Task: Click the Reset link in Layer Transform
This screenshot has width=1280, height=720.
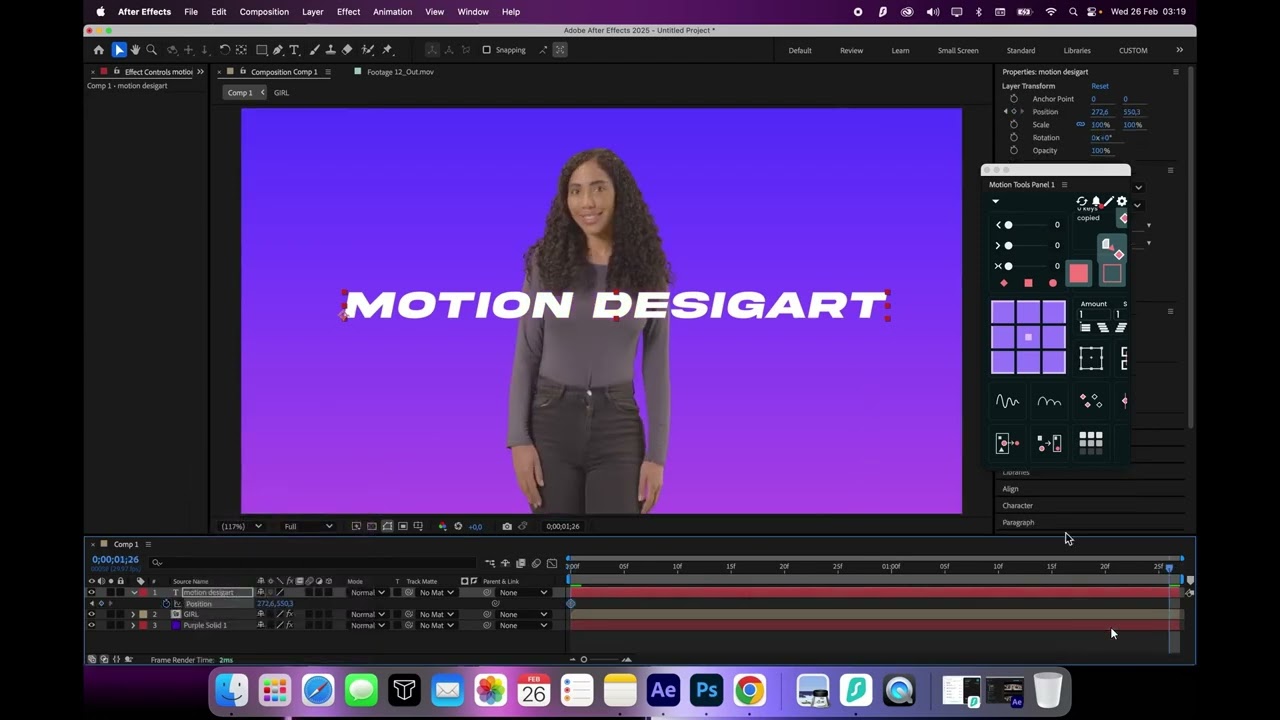Action: tap(1100, 86)
